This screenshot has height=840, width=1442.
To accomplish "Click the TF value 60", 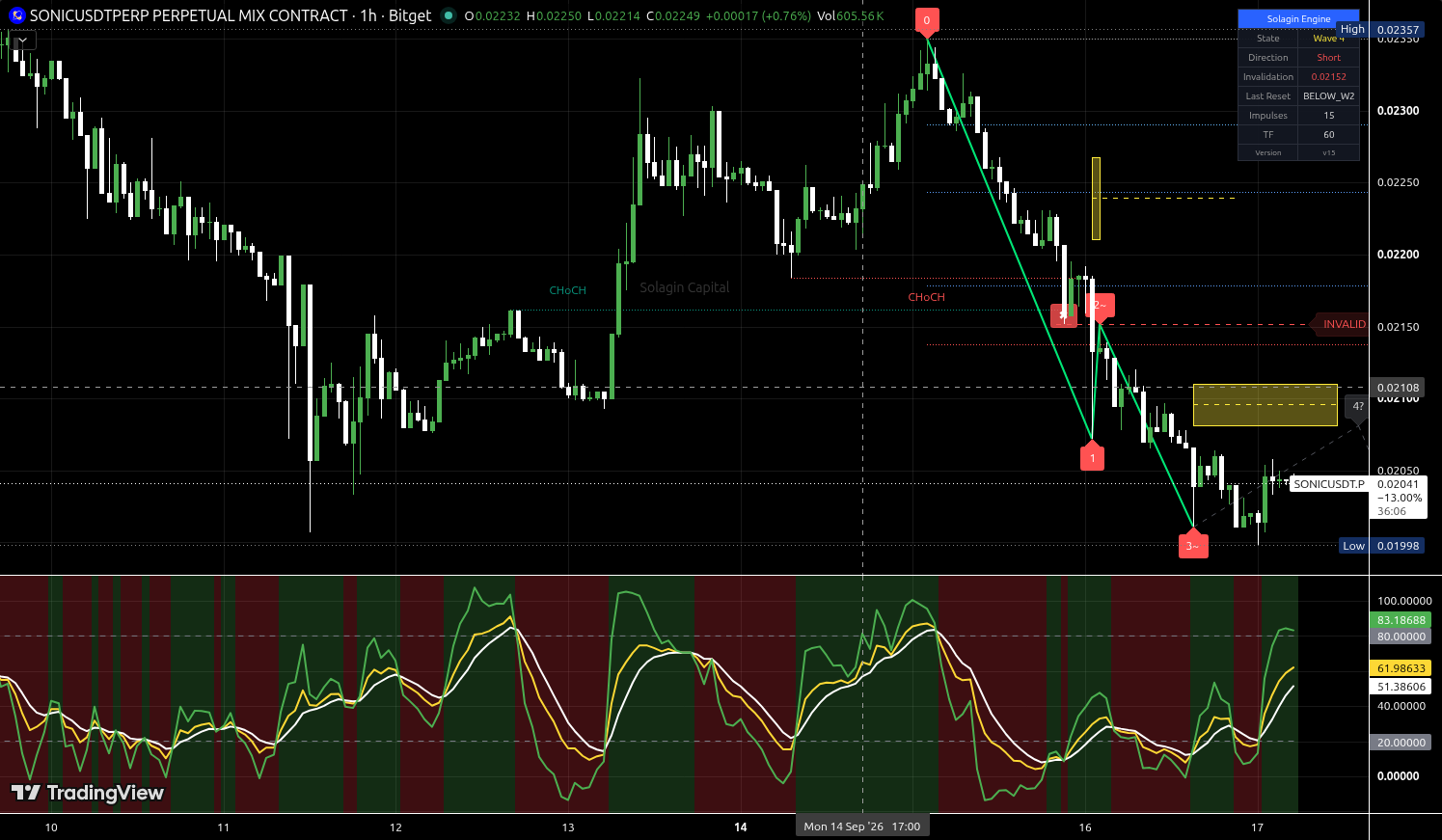I will point(1328,135).
